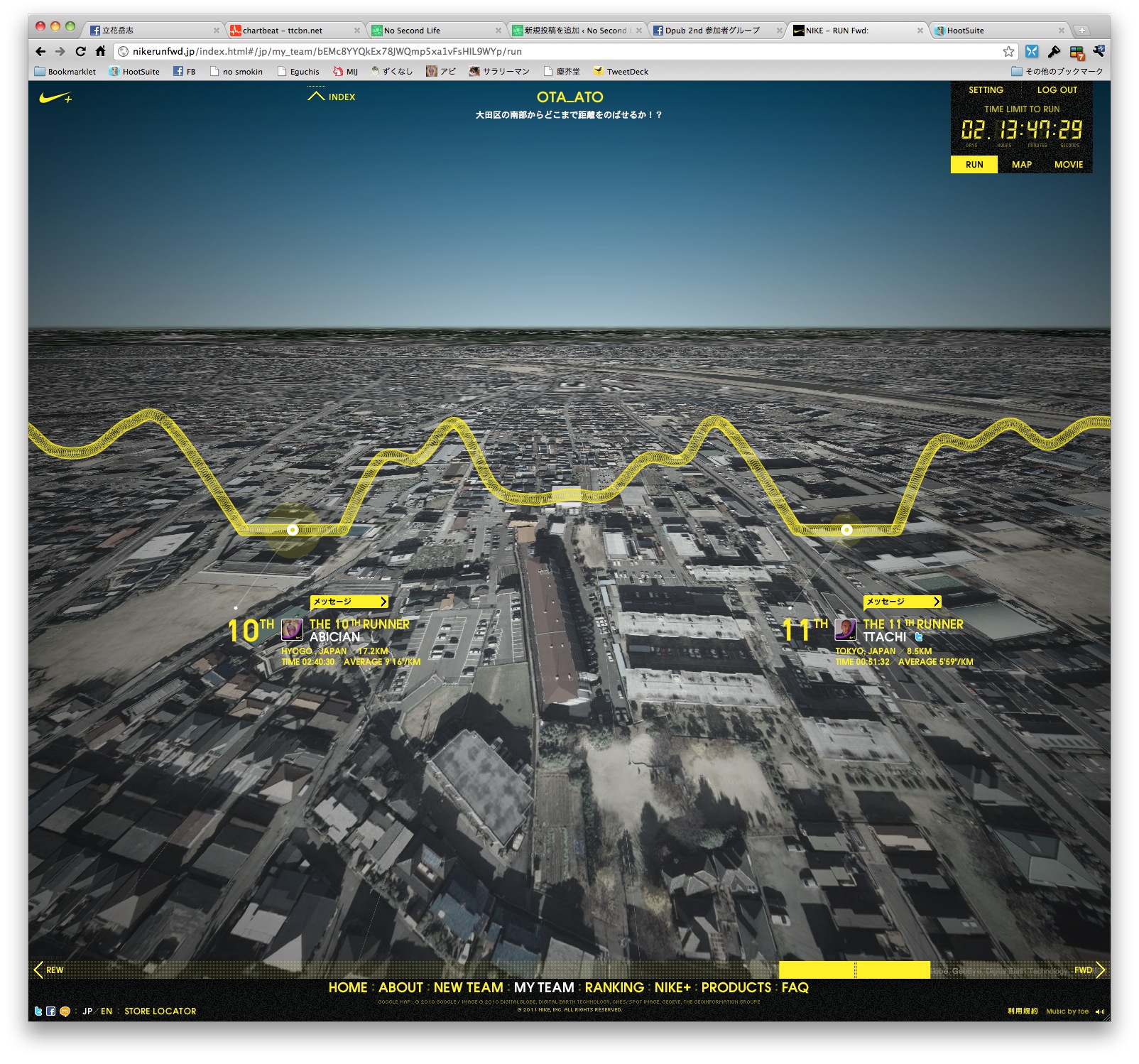
Task: Open the TweetDeck bookmark
Action: pos(621,71)
